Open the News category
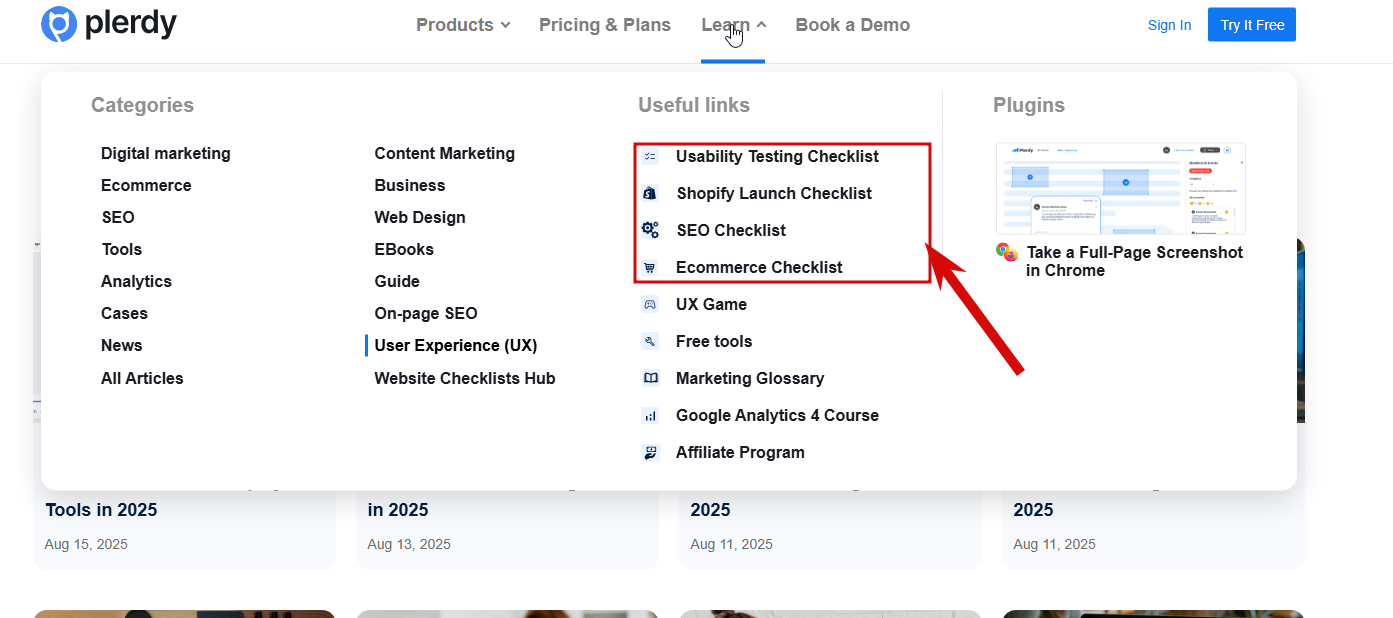 pos(122,345)
